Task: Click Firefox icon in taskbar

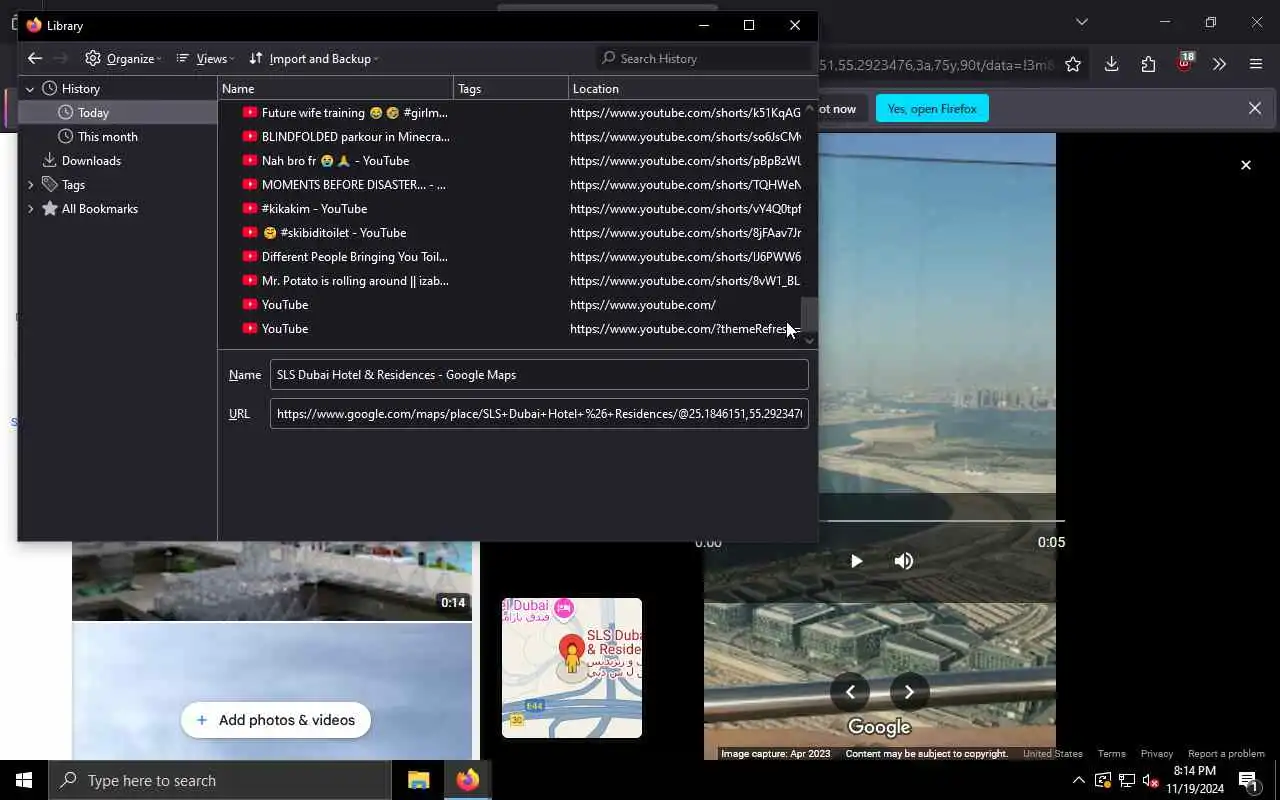Action: (x=467, y=780)
